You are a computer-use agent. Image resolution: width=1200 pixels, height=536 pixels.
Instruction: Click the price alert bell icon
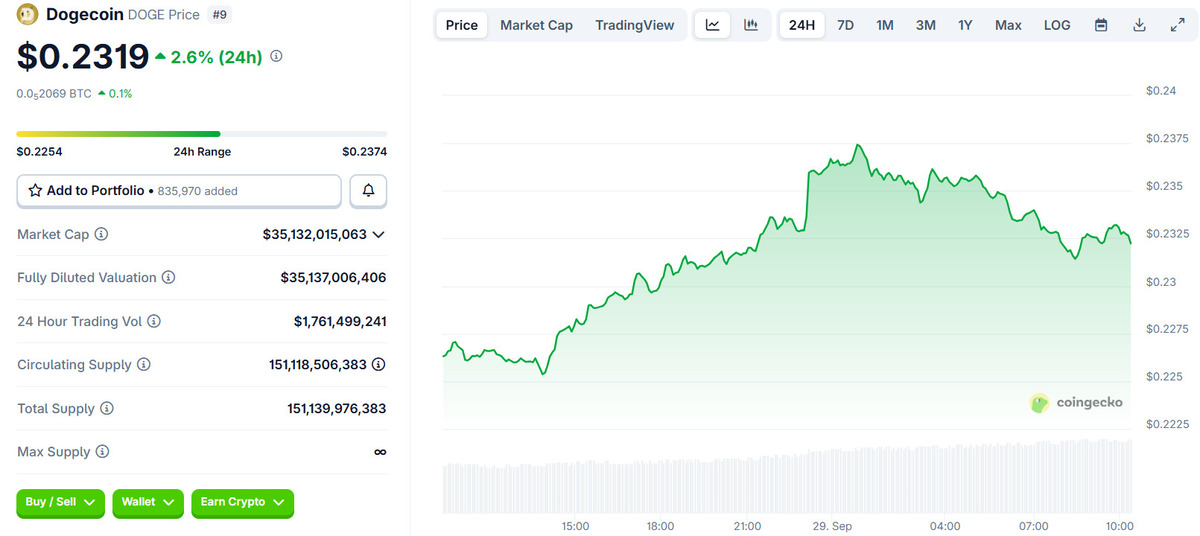[368, 190]
